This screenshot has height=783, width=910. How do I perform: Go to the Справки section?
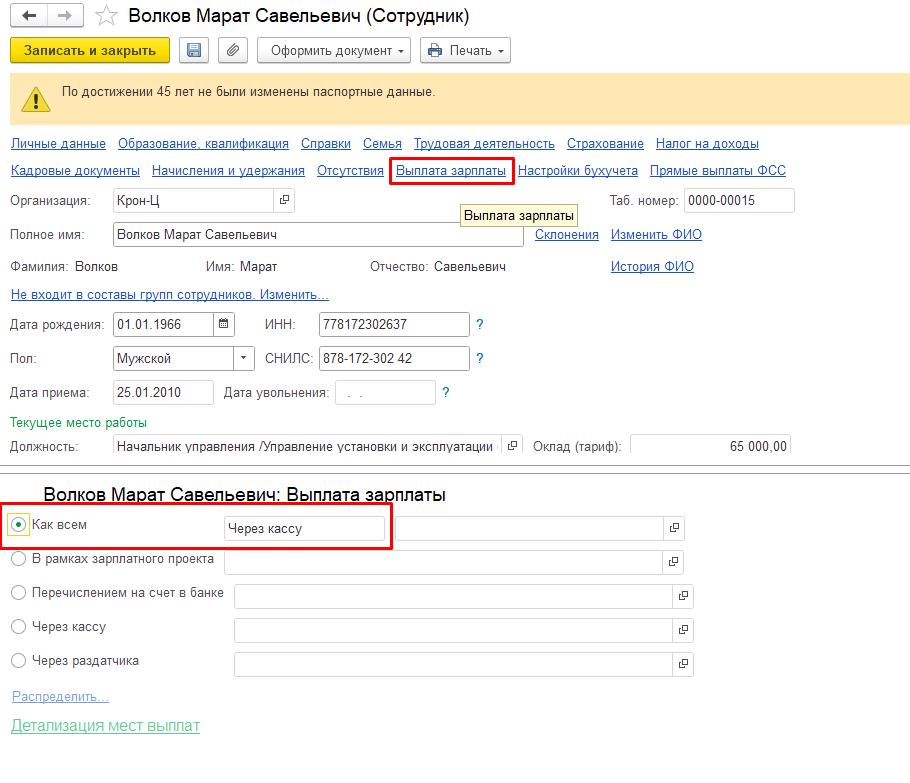pyautogui.click(x=326, y=143)
